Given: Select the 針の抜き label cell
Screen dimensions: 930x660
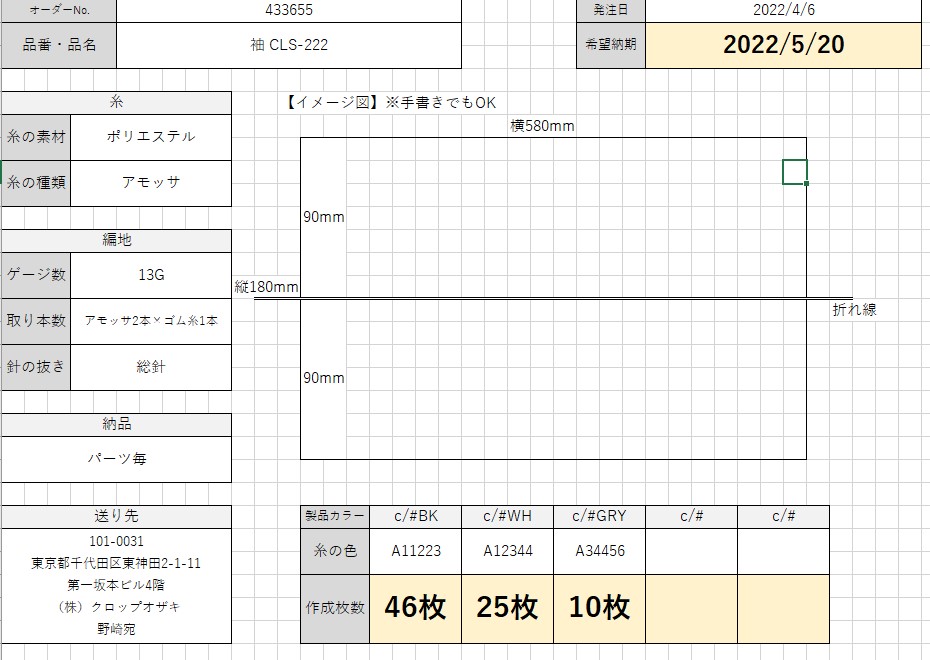Looking at the screenshot, I should 36,367.
